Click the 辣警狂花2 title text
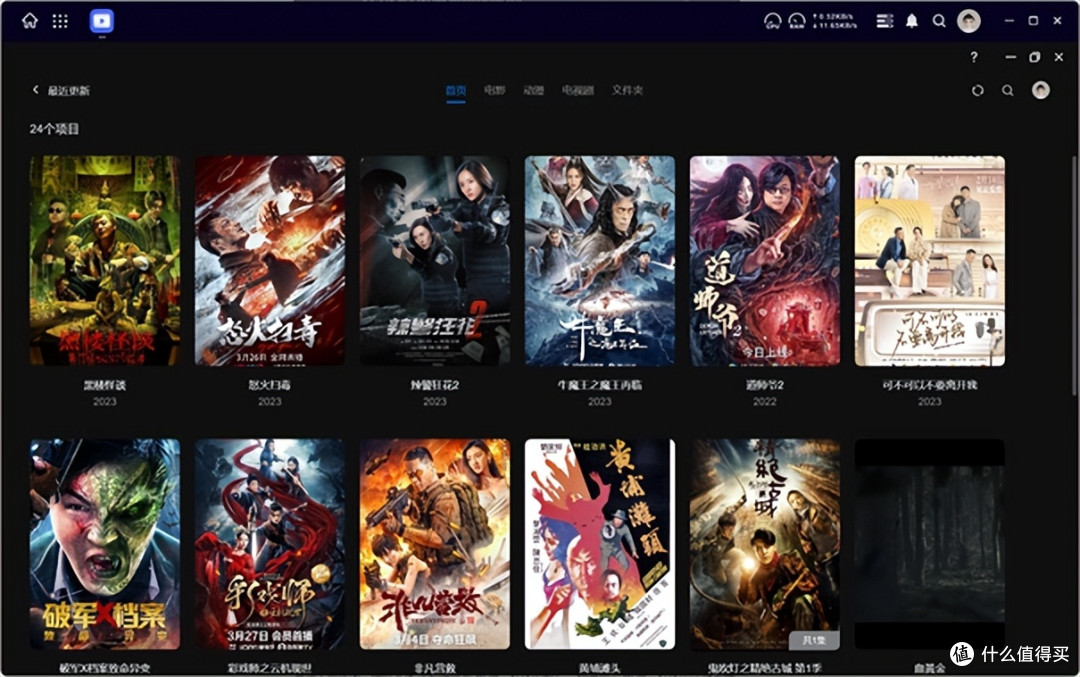Viewport: 1080px width, 677px height. 435,385
